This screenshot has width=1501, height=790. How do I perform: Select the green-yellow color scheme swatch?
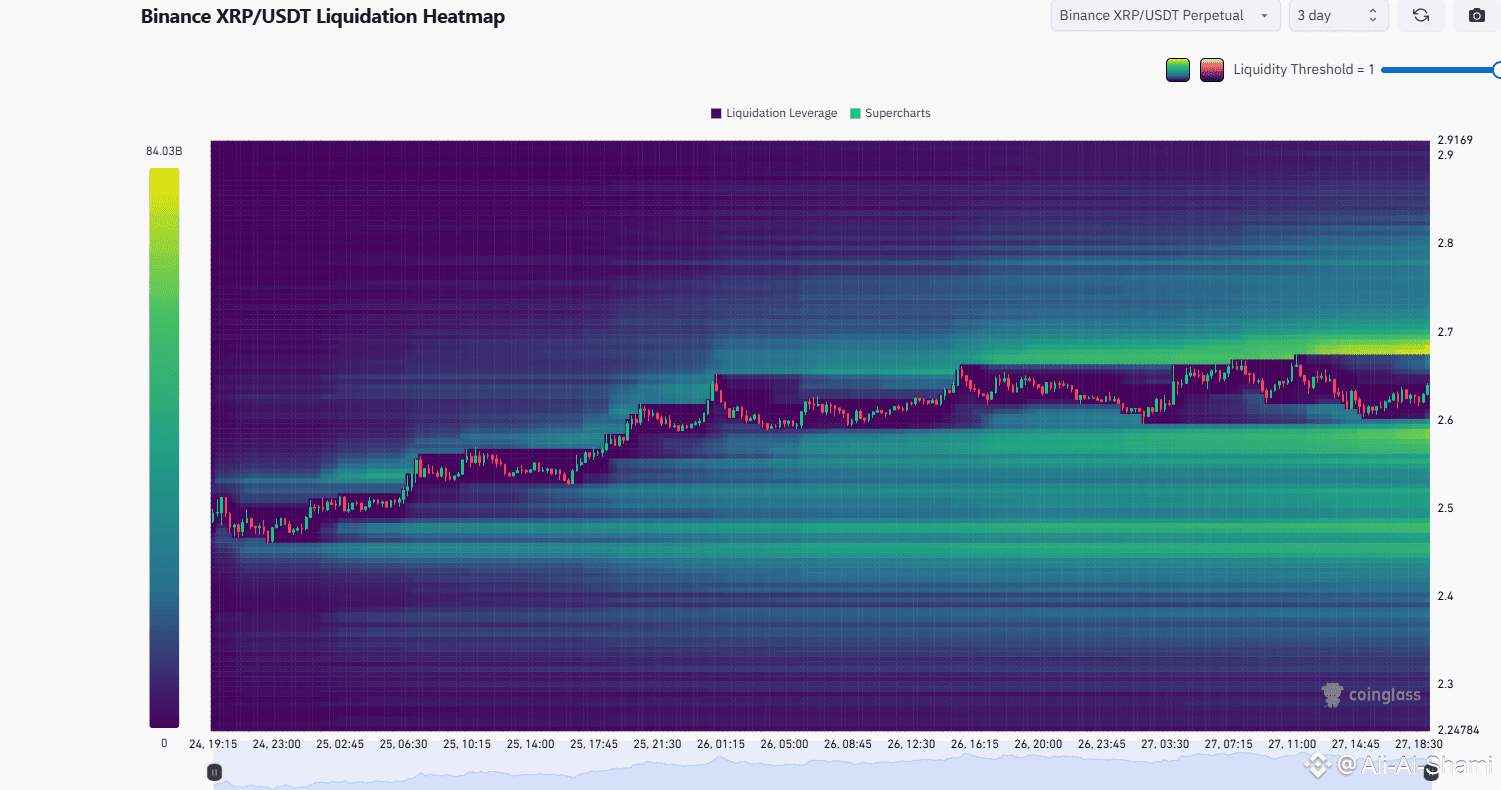(x=1178, y=70)
